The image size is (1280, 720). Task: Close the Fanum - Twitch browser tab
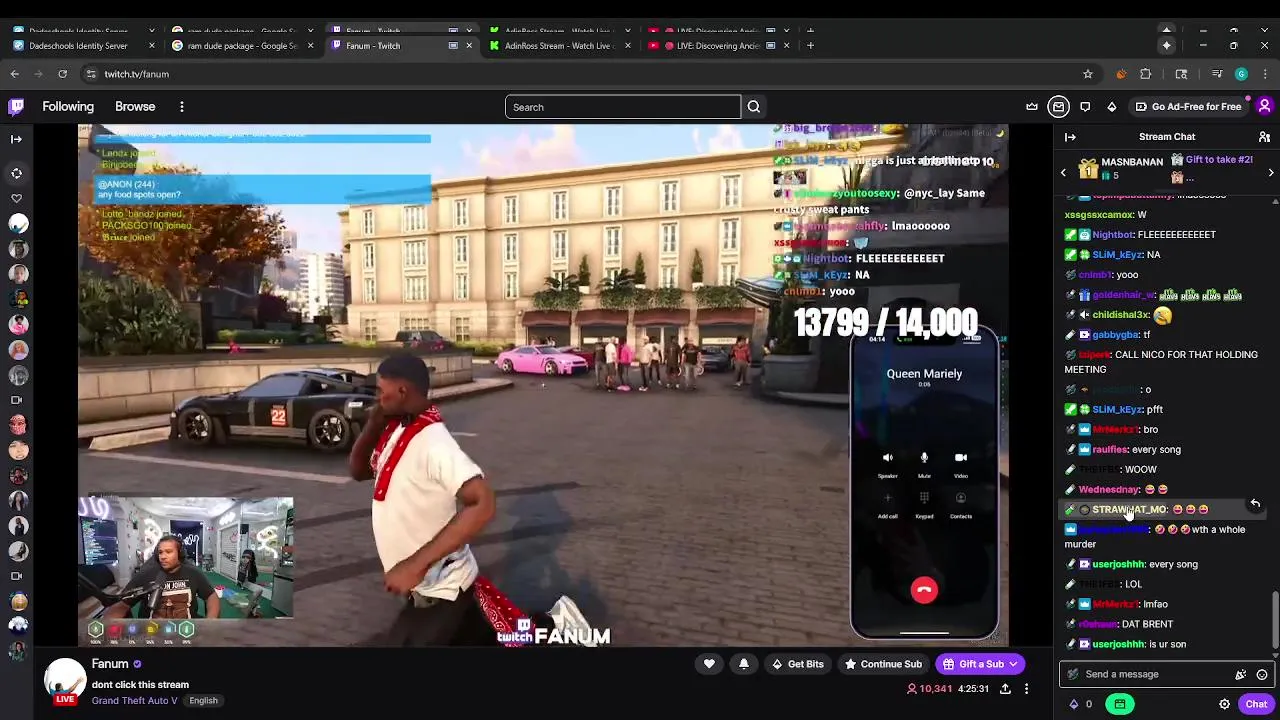(469, 45)
